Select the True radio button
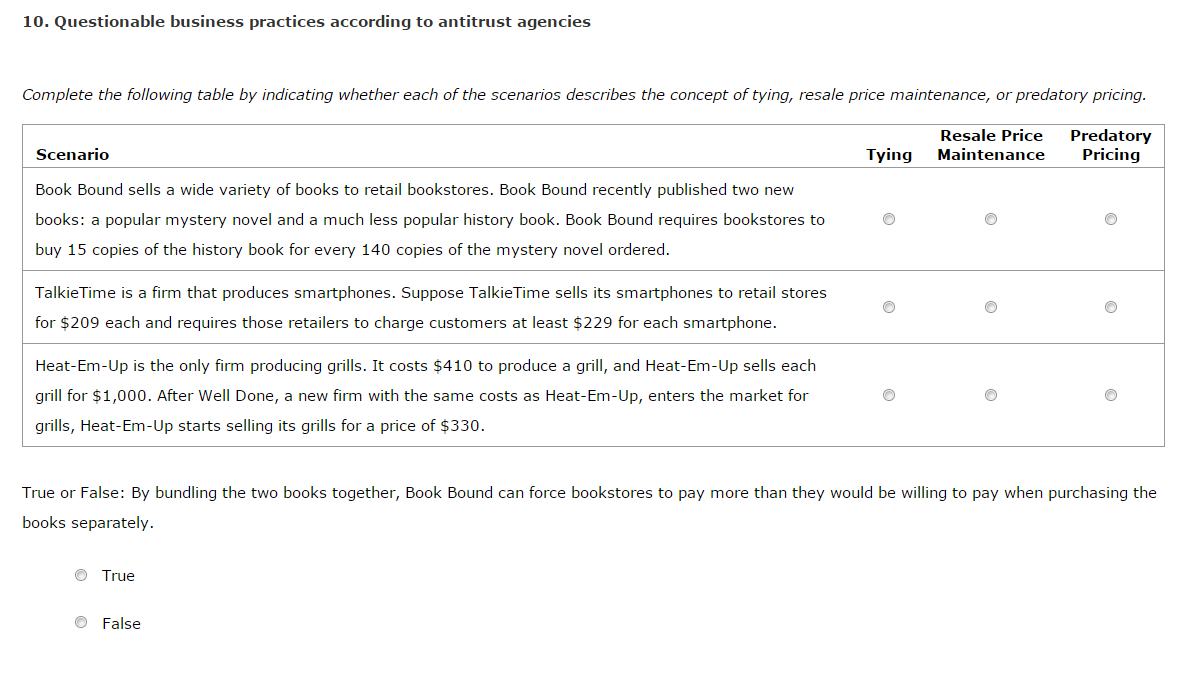 click(81, 575)
